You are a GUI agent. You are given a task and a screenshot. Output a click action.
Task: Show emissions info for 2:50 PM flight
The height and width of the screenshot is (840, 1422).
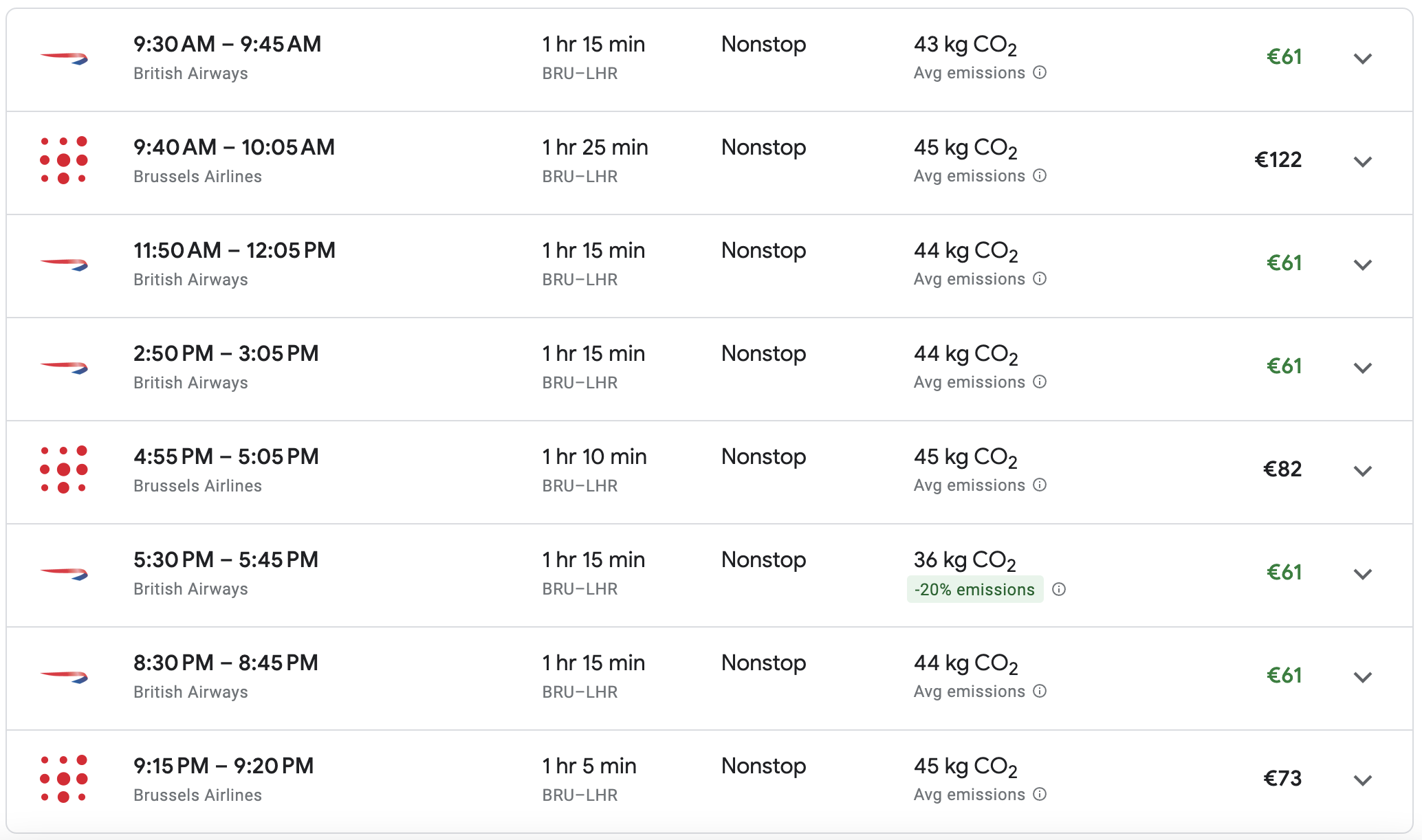click(1040, 382)
